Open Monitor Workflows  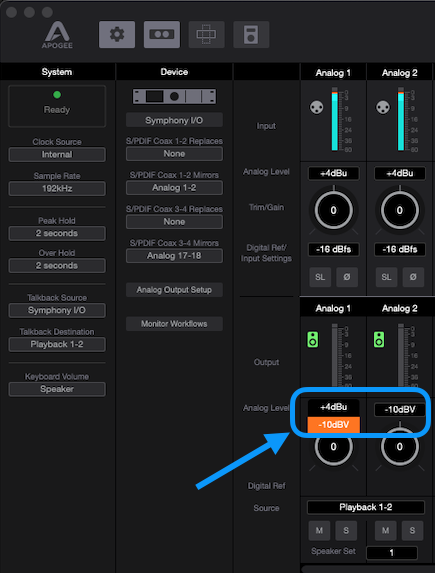pyautogui.click(x=174, y=324)
